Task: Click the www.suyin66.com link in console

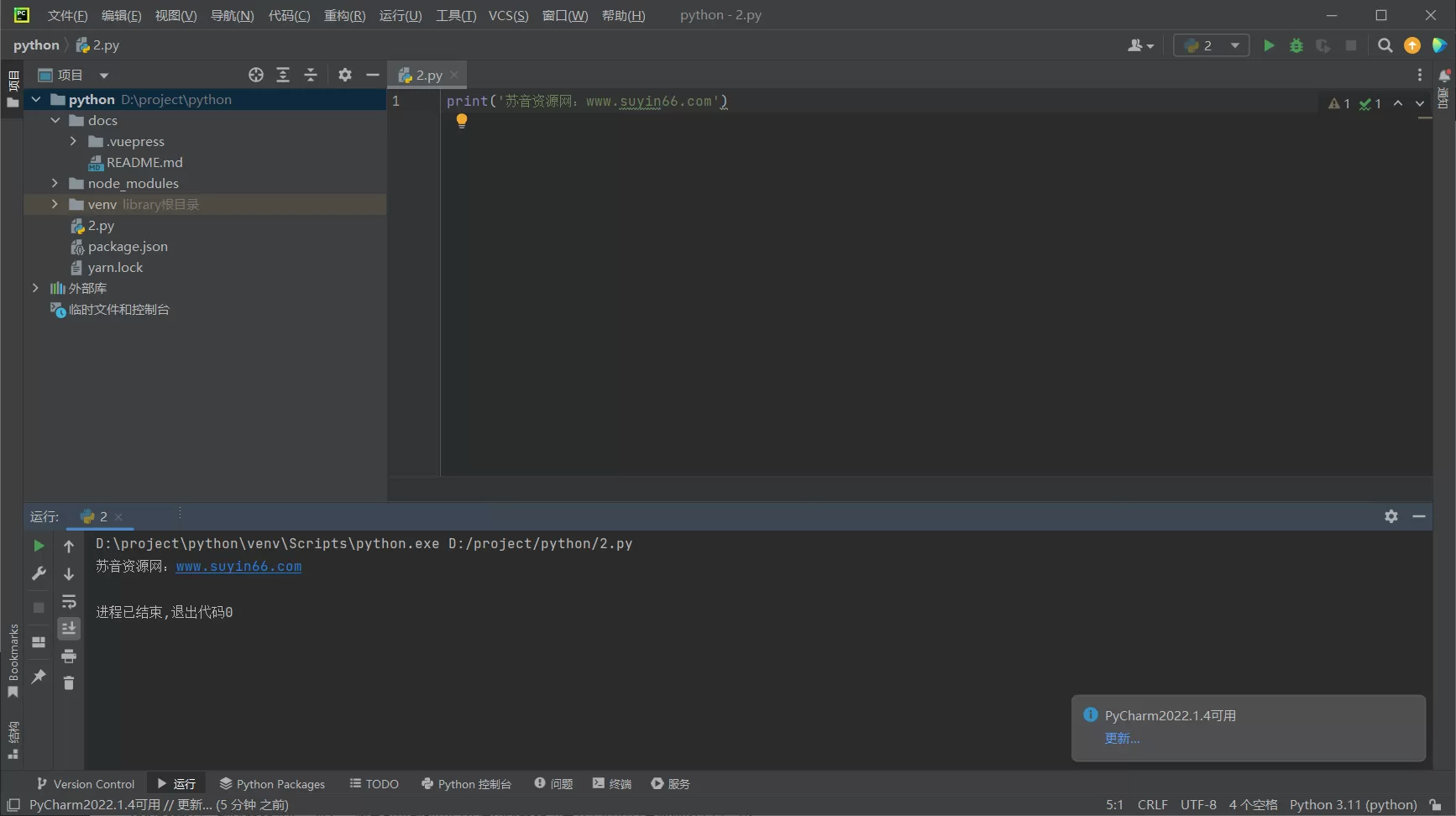Action: (238, 566)
